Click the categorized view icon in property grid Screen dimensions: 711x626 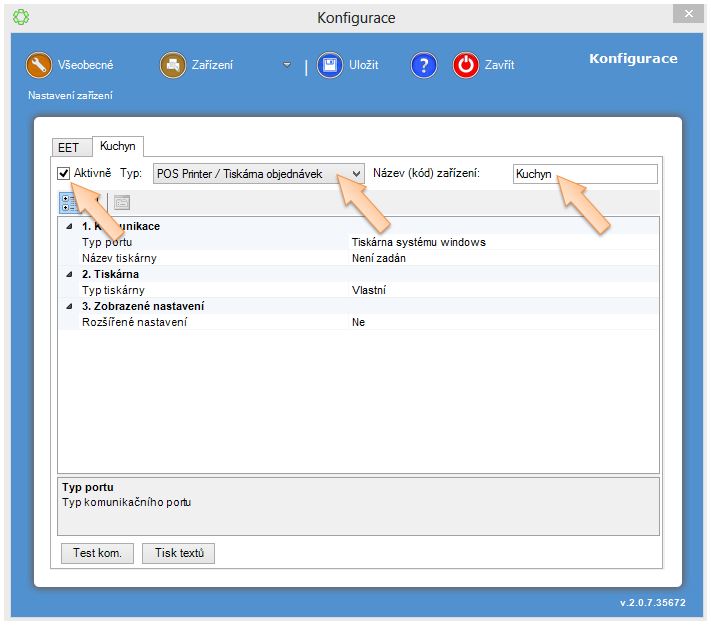pos(68,202)
